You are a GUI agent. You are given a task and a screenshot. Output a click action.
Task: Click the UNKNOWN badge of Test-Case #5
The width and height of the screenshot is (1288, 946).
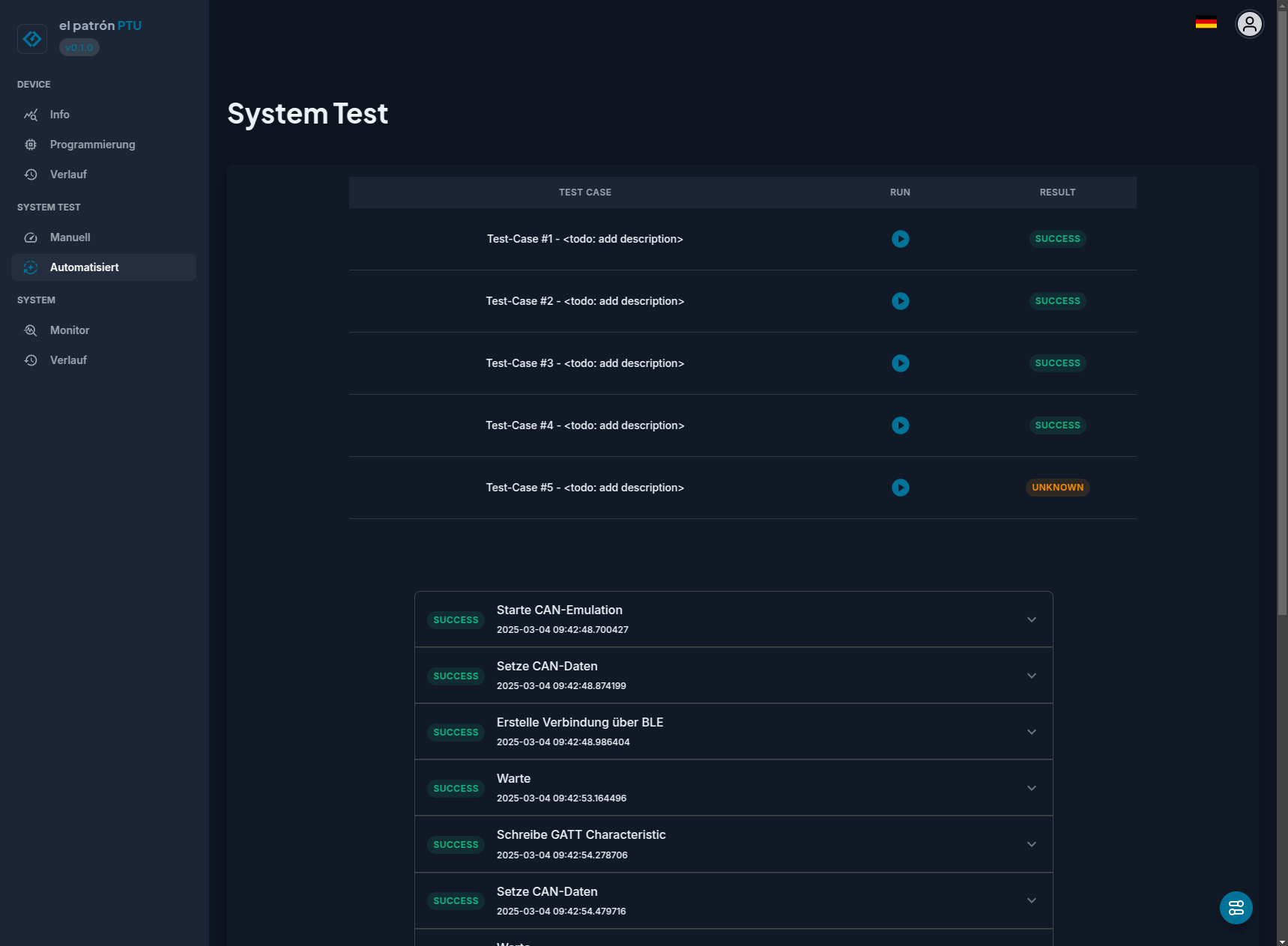(1057, 488)
